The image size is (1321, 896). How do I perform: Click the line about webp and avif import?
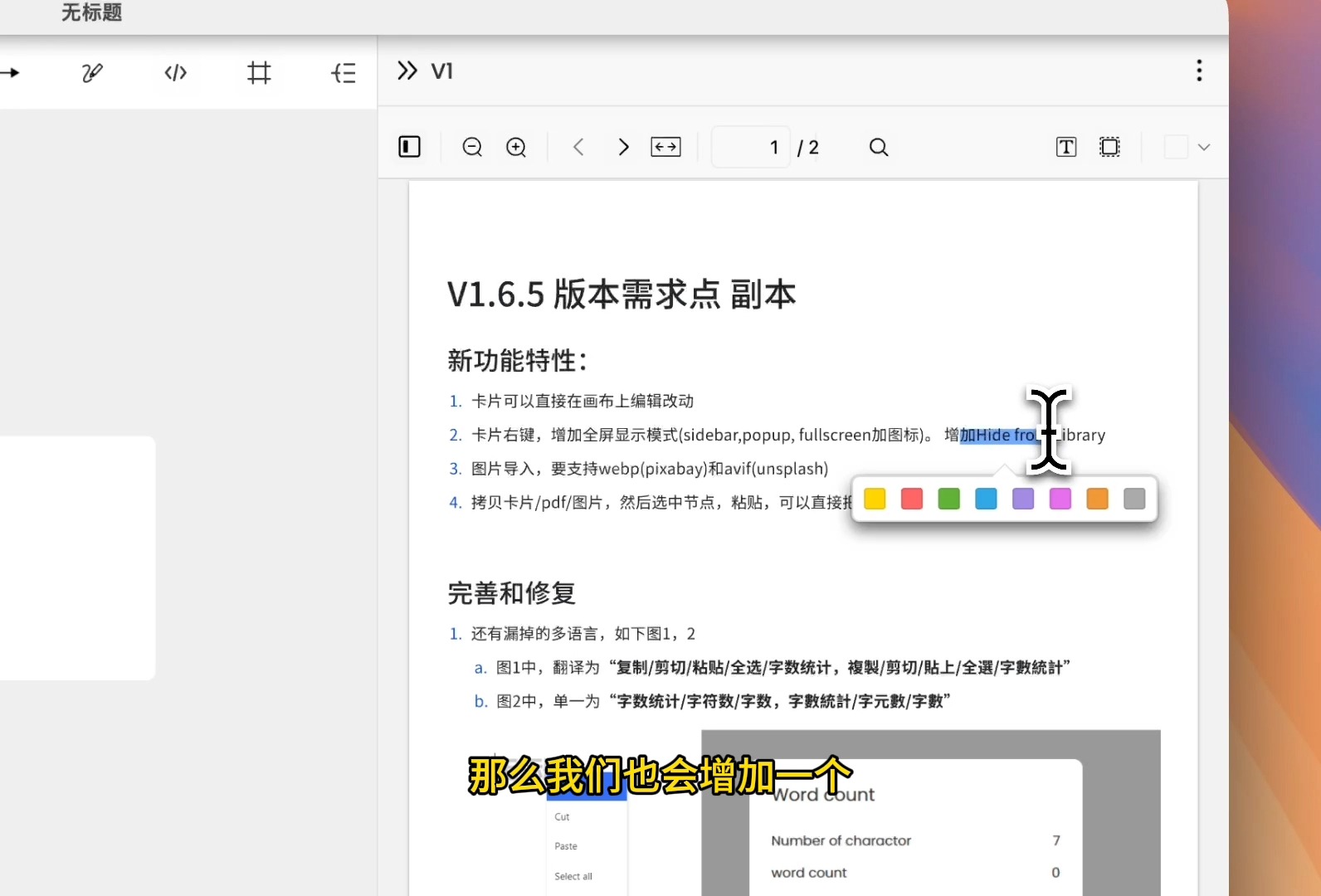pos(650,469)
